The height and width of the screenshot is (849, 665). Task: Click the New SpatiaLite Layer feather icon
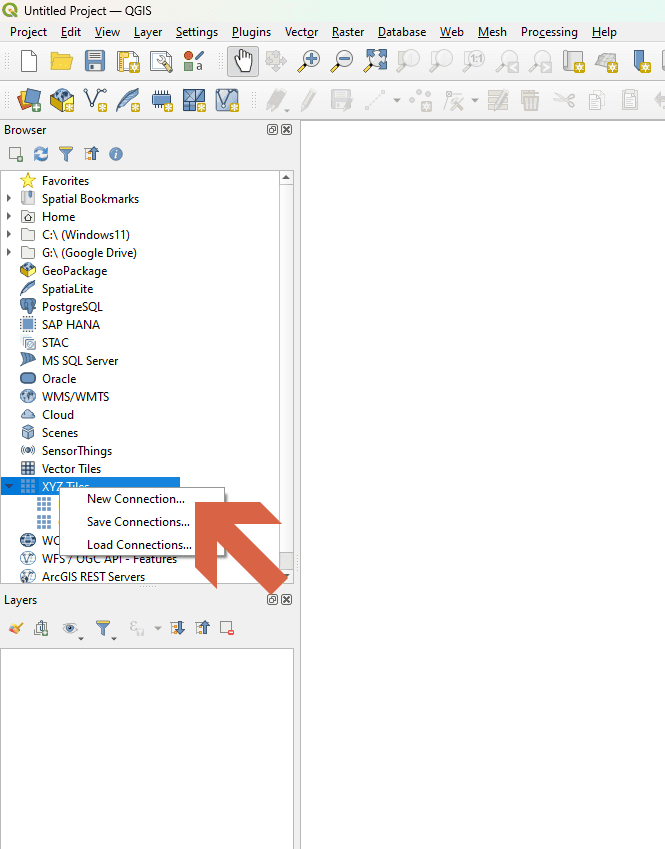[128, 100]
